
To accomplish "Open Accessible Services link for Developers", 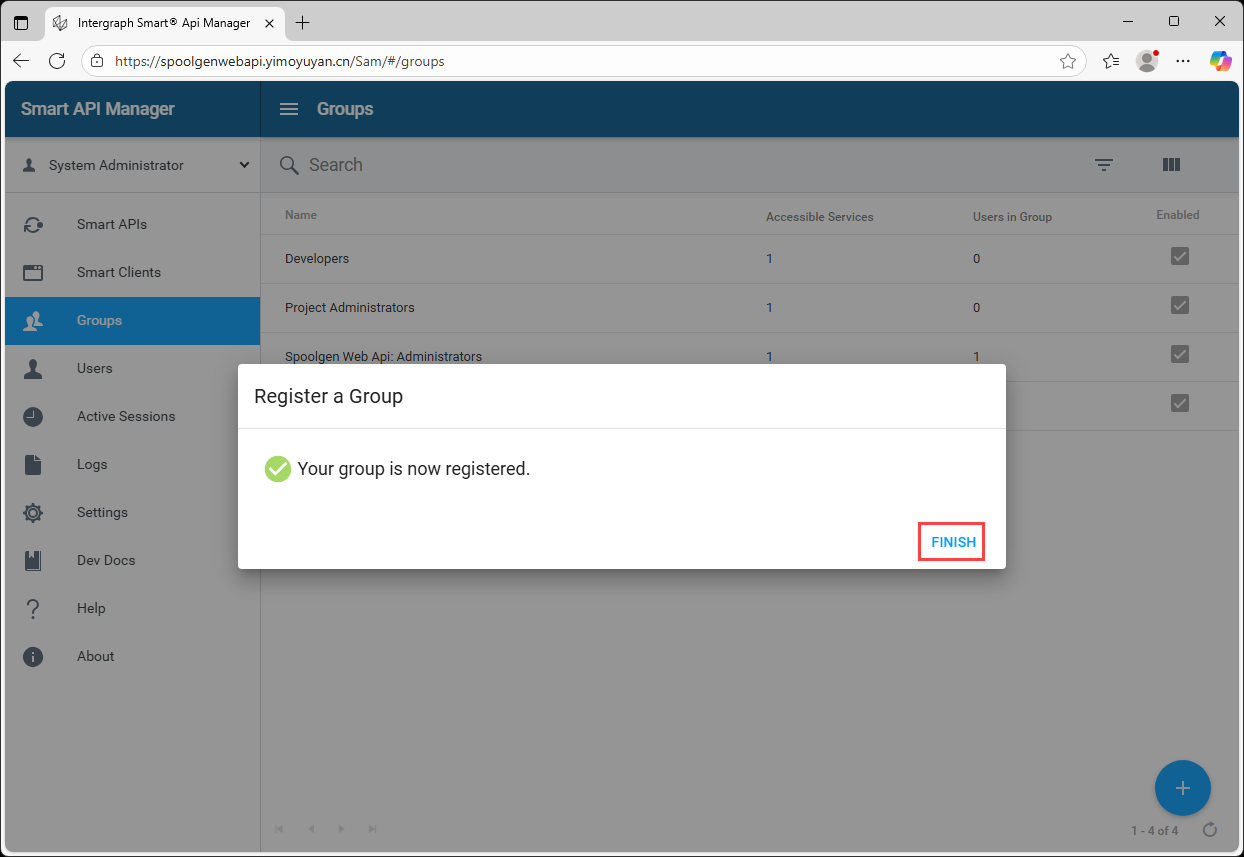I will tap(769, 259).
